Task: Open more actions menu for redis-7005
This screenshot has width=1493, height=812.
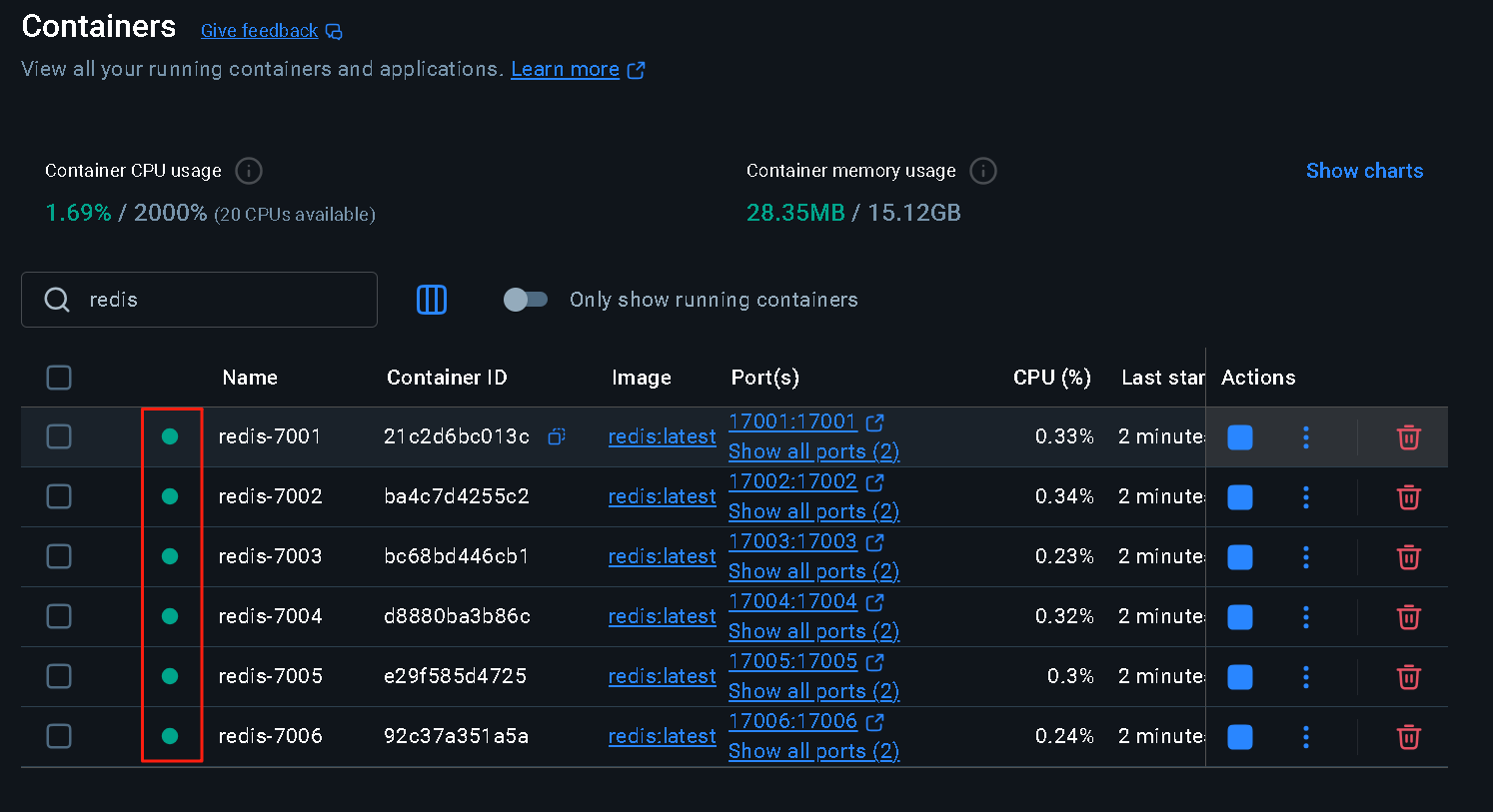Action: point(1305,677)
